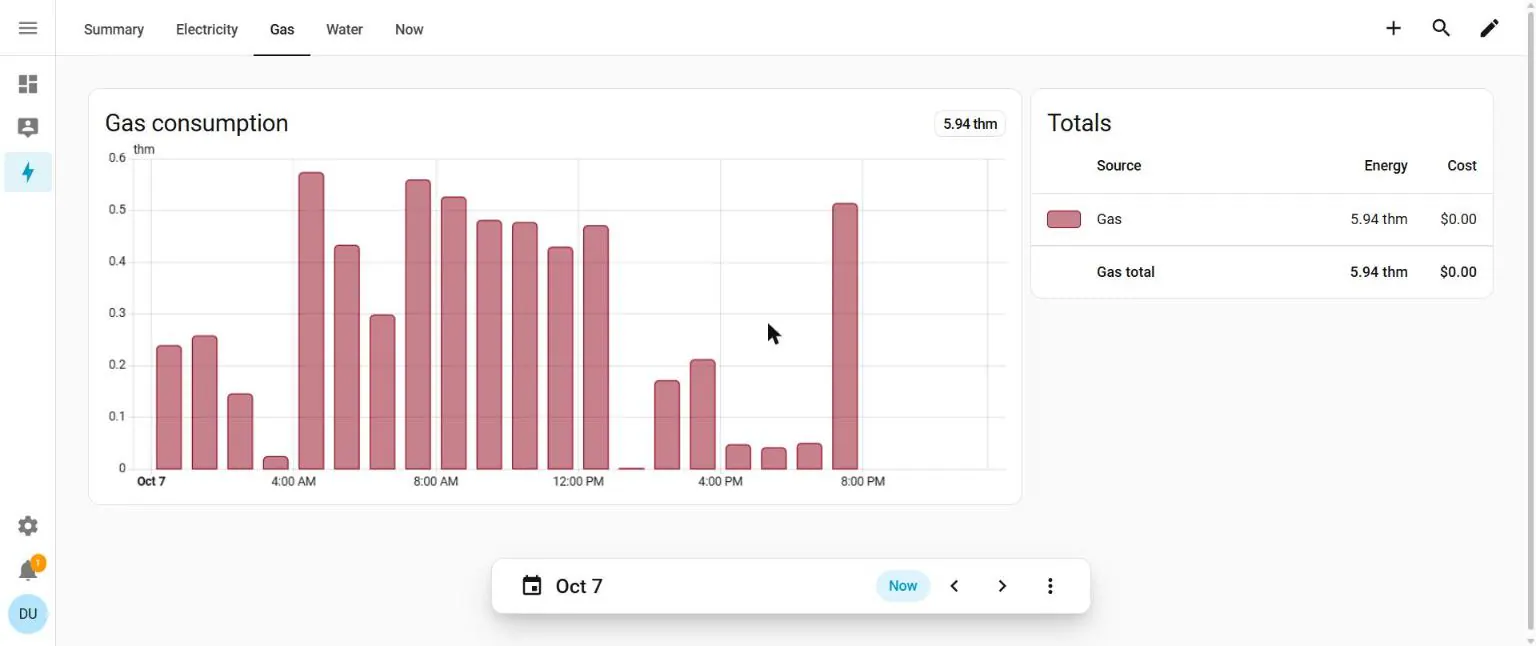Open Settings gear in sidebar

click(28, 526)
